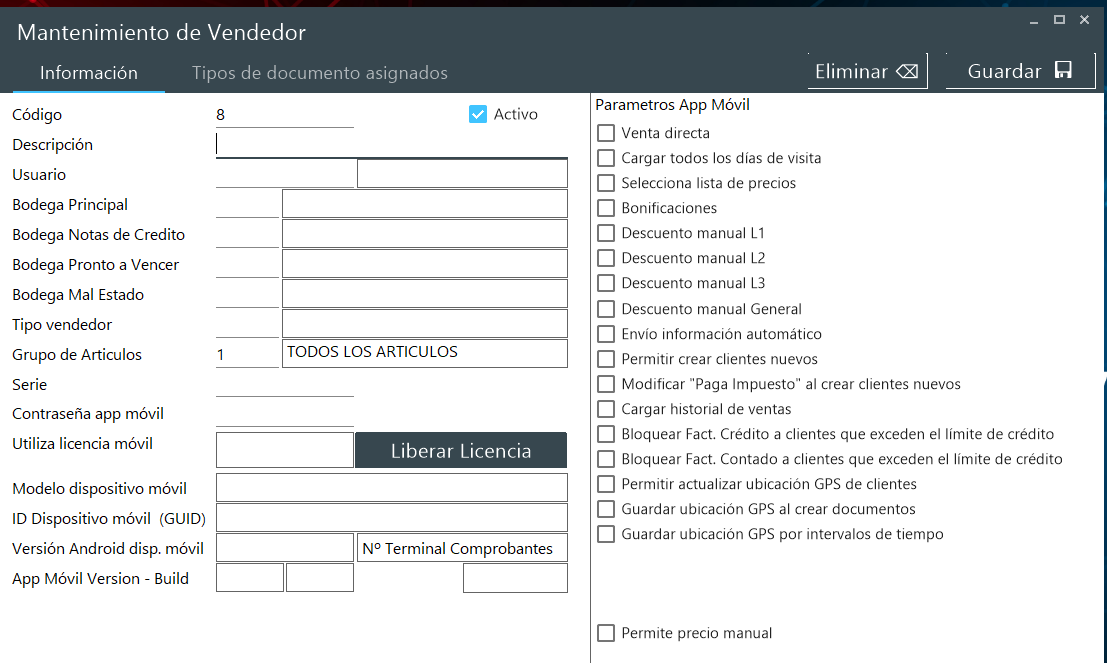Screen dimensions: 1107x663
Task: Close the Mantenimiento de Vendedor window
Action: coord(1084,20)
